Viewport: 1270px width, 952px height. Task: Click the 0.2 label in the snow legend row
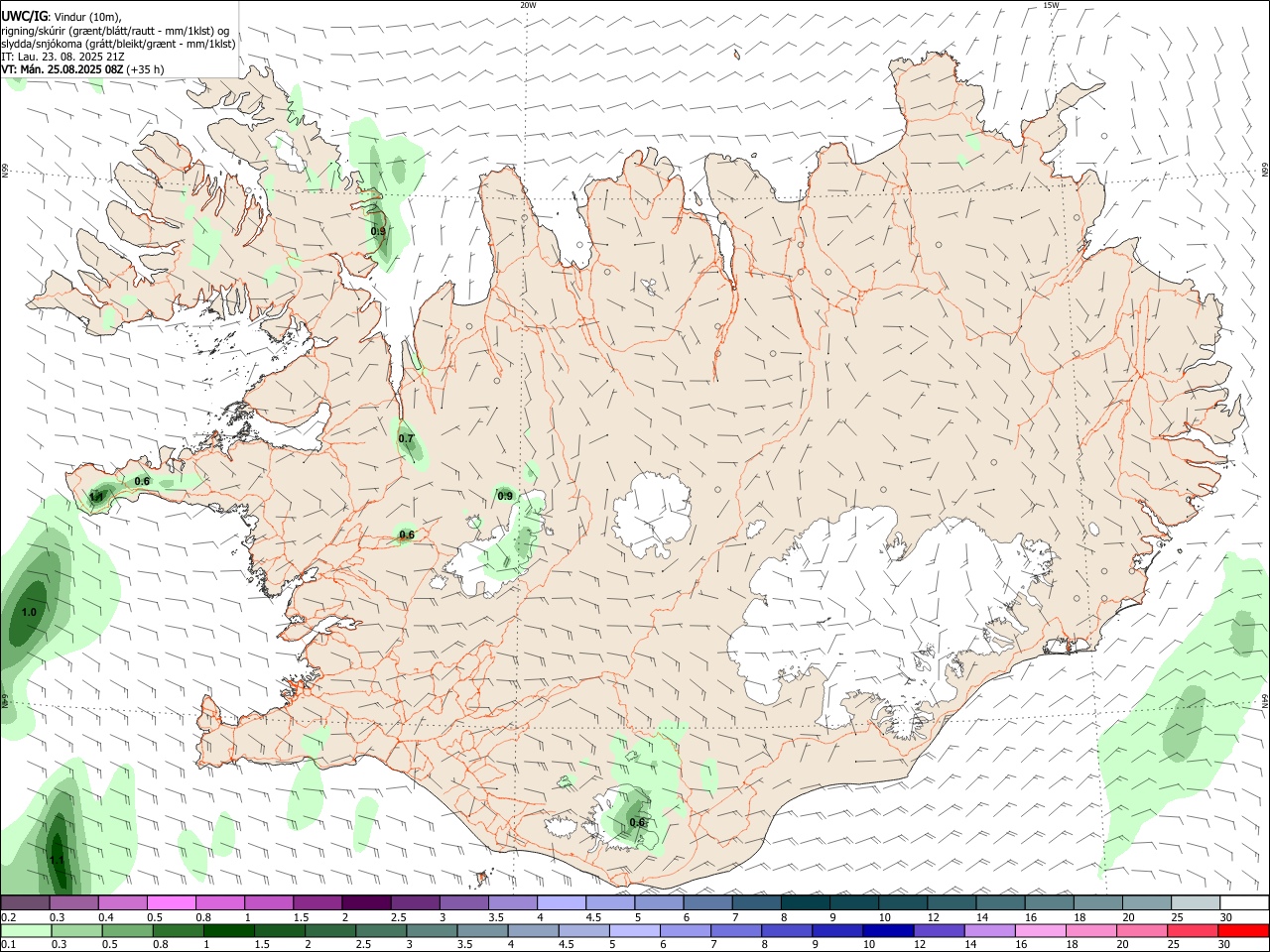click(x=9, y=917)
